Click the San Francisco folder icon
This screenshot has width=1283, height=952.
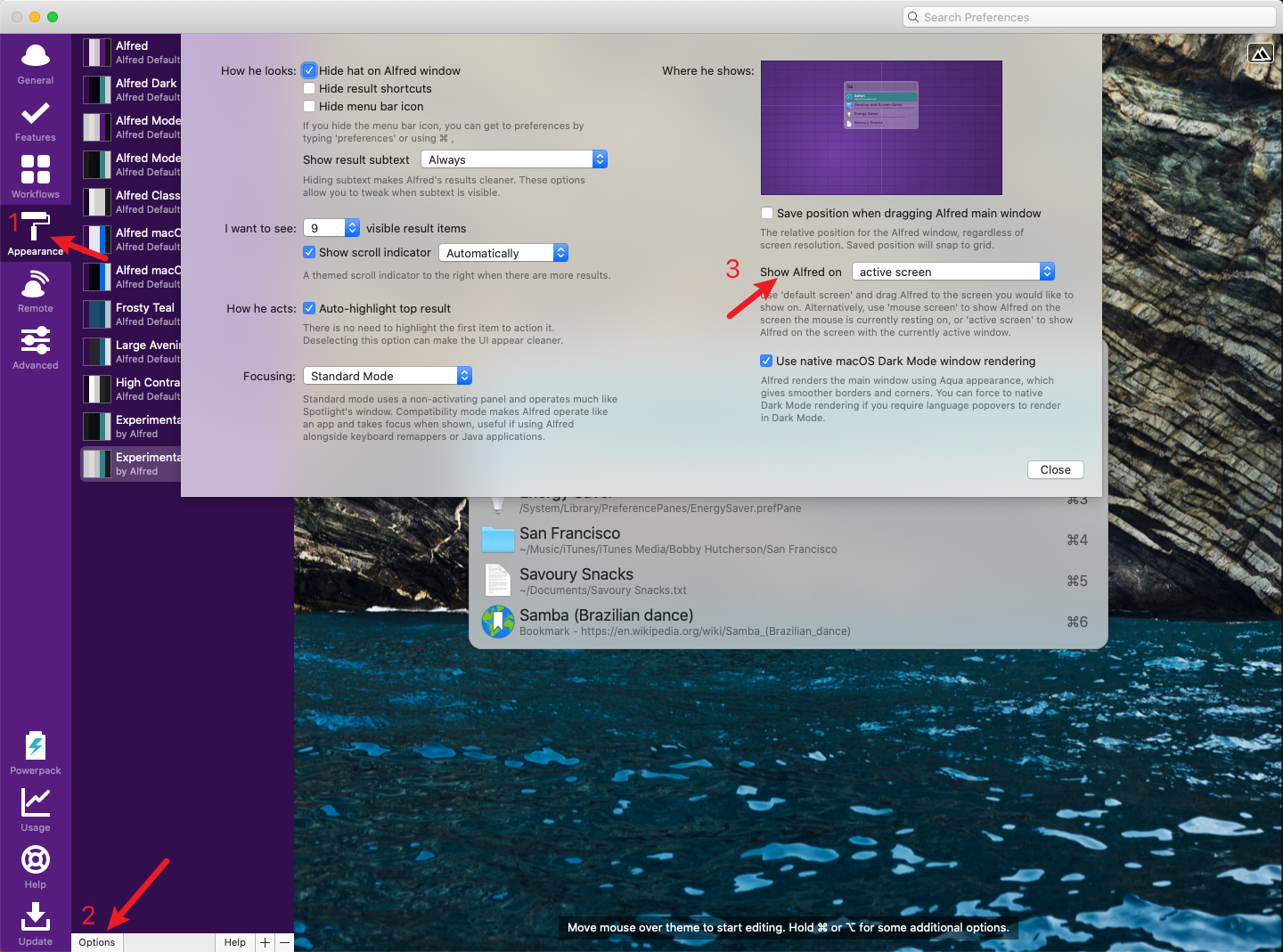498,540
